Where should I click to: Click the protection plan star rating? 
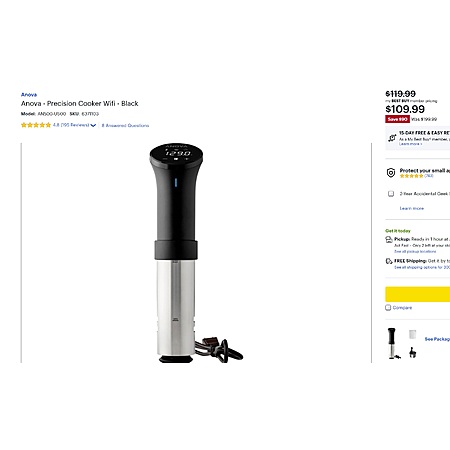click(411, 176)
